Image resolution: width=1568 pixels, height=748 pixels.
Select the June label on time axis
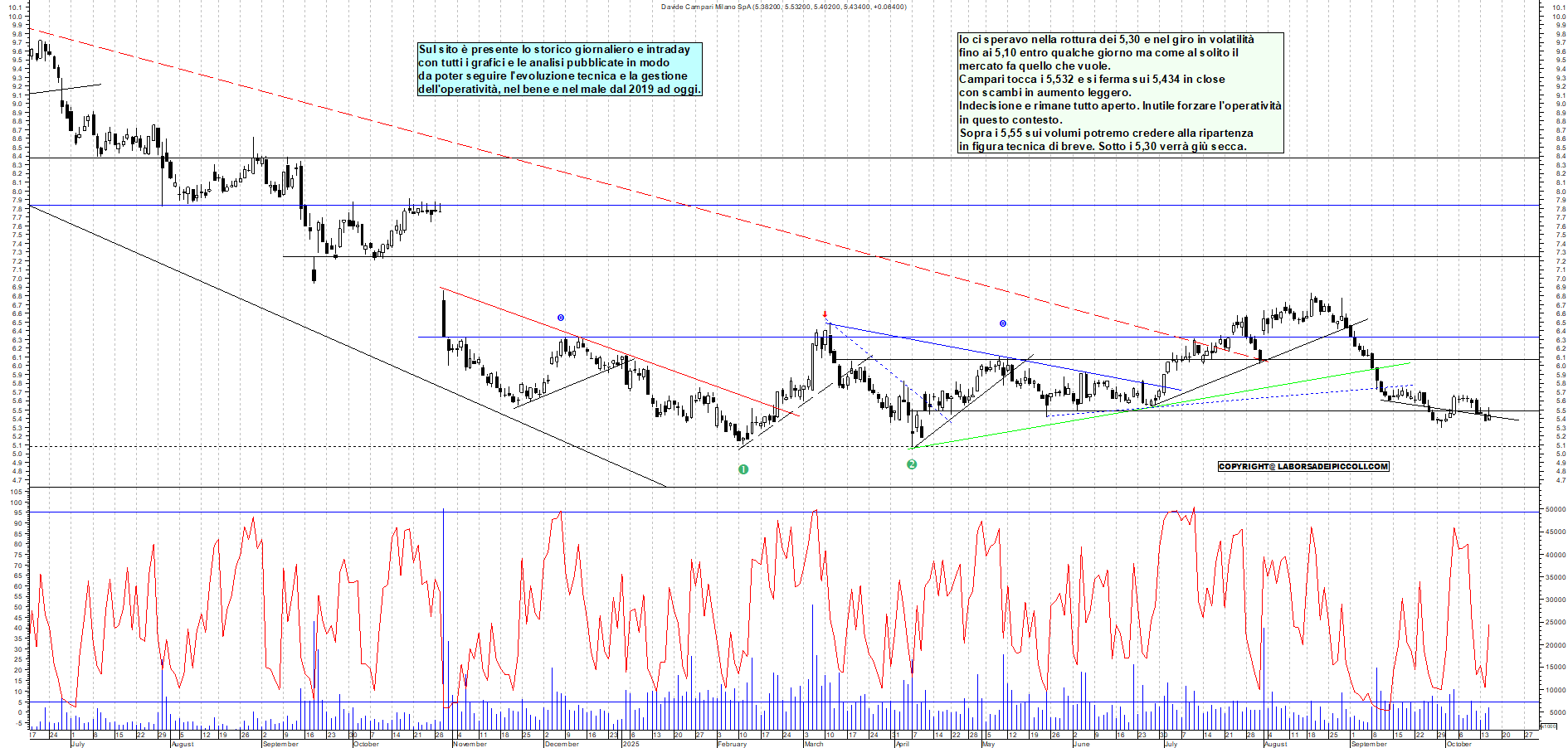tap(1081, 744)
